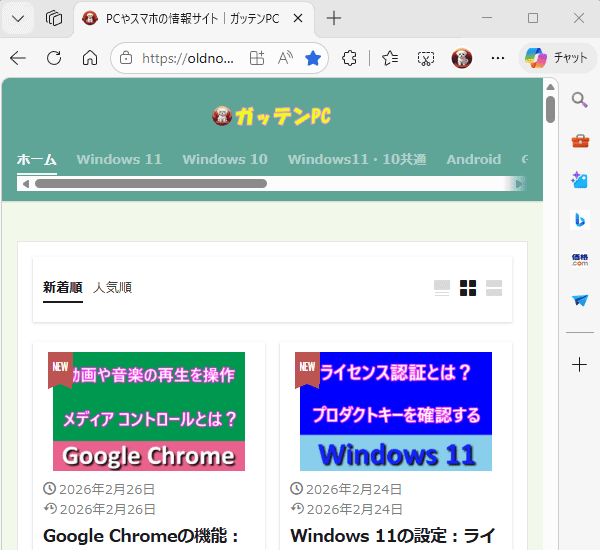Open the Copilot チャット button
Image resolution: width=600 pixels, height=550 pixels.
557,58
